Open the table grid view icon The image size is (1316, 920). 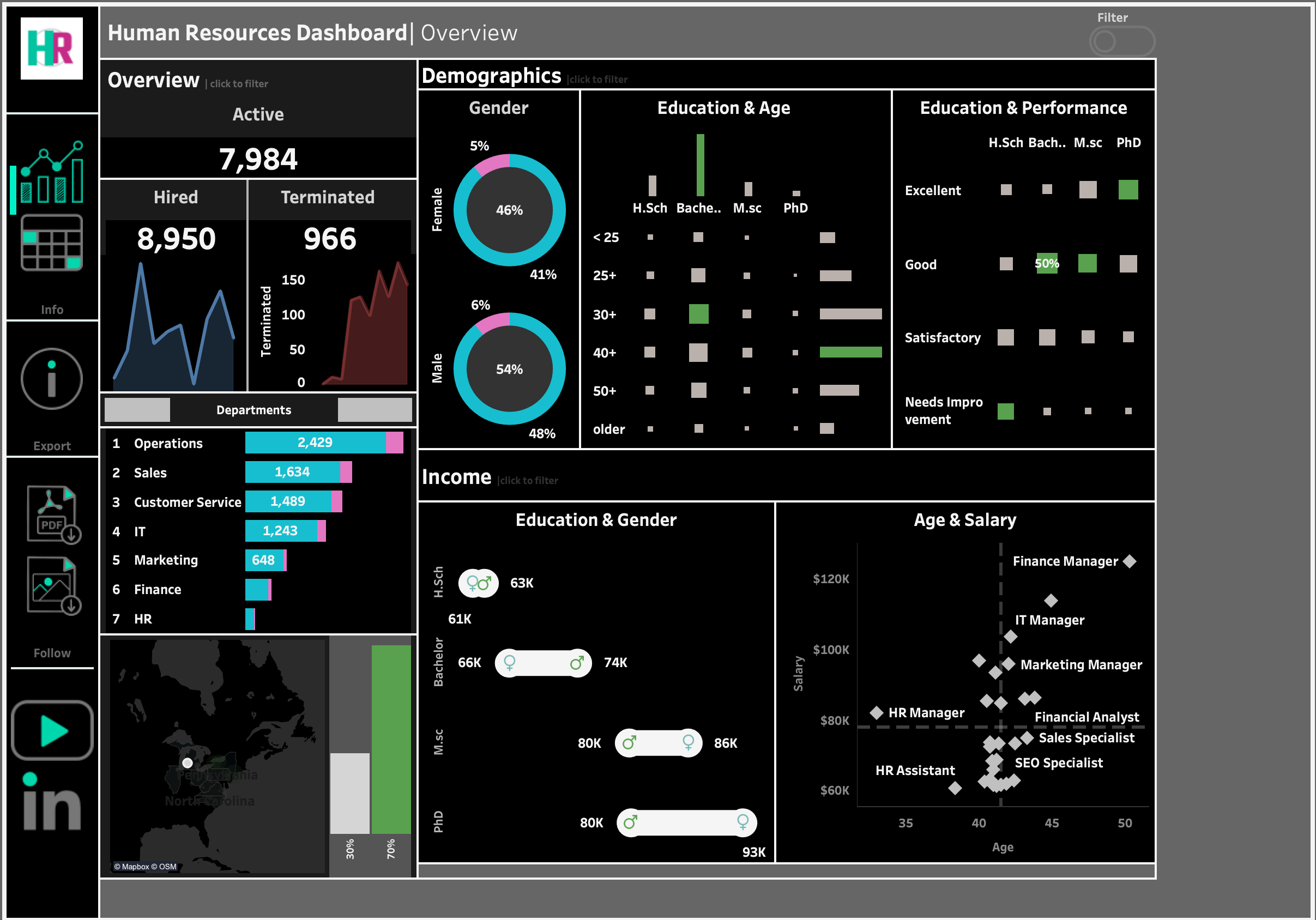pyautogui.click(x=52, y=243)
